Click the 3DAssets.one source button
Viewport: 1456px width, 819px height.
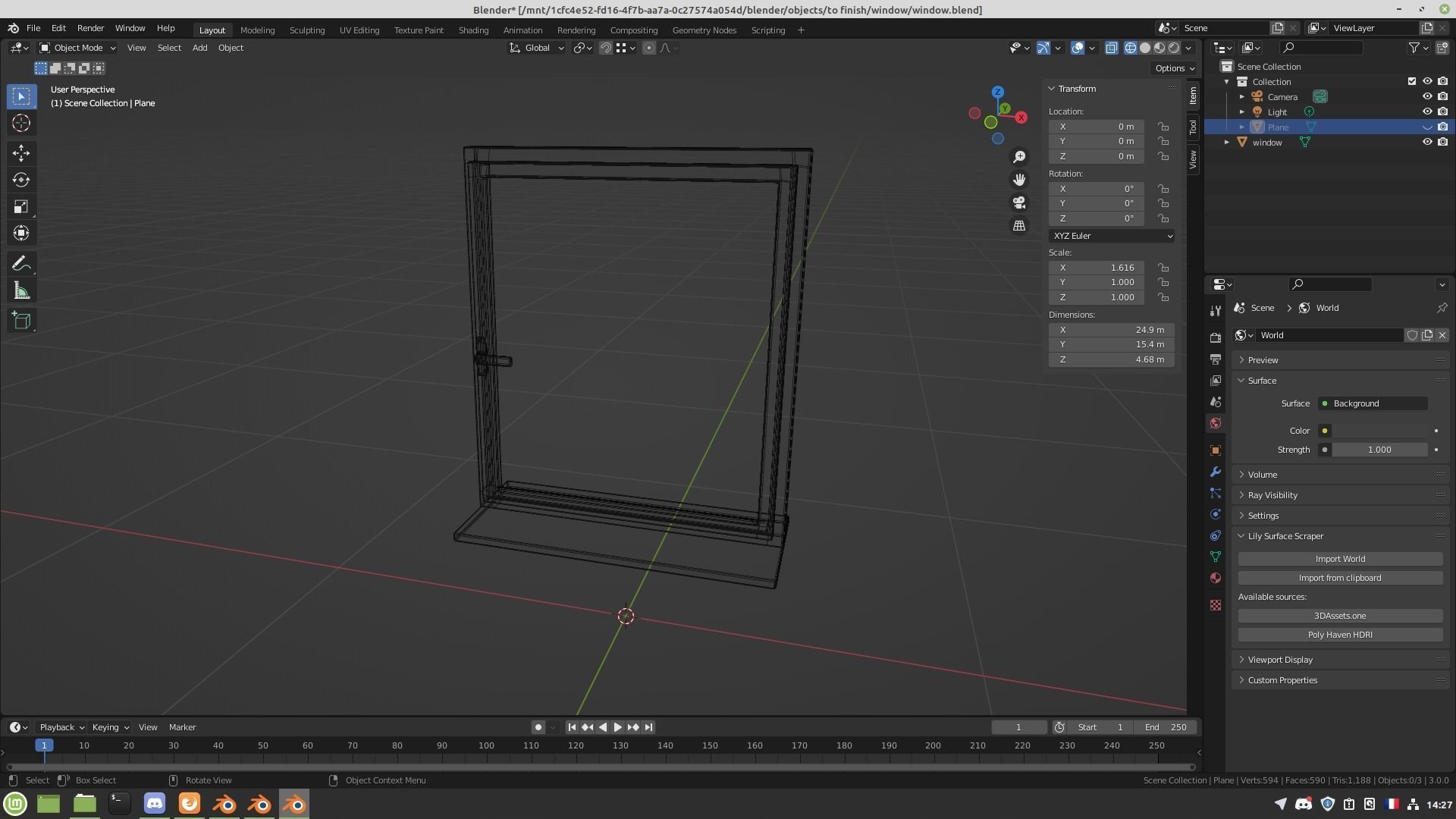click(x=1340, y=616)
